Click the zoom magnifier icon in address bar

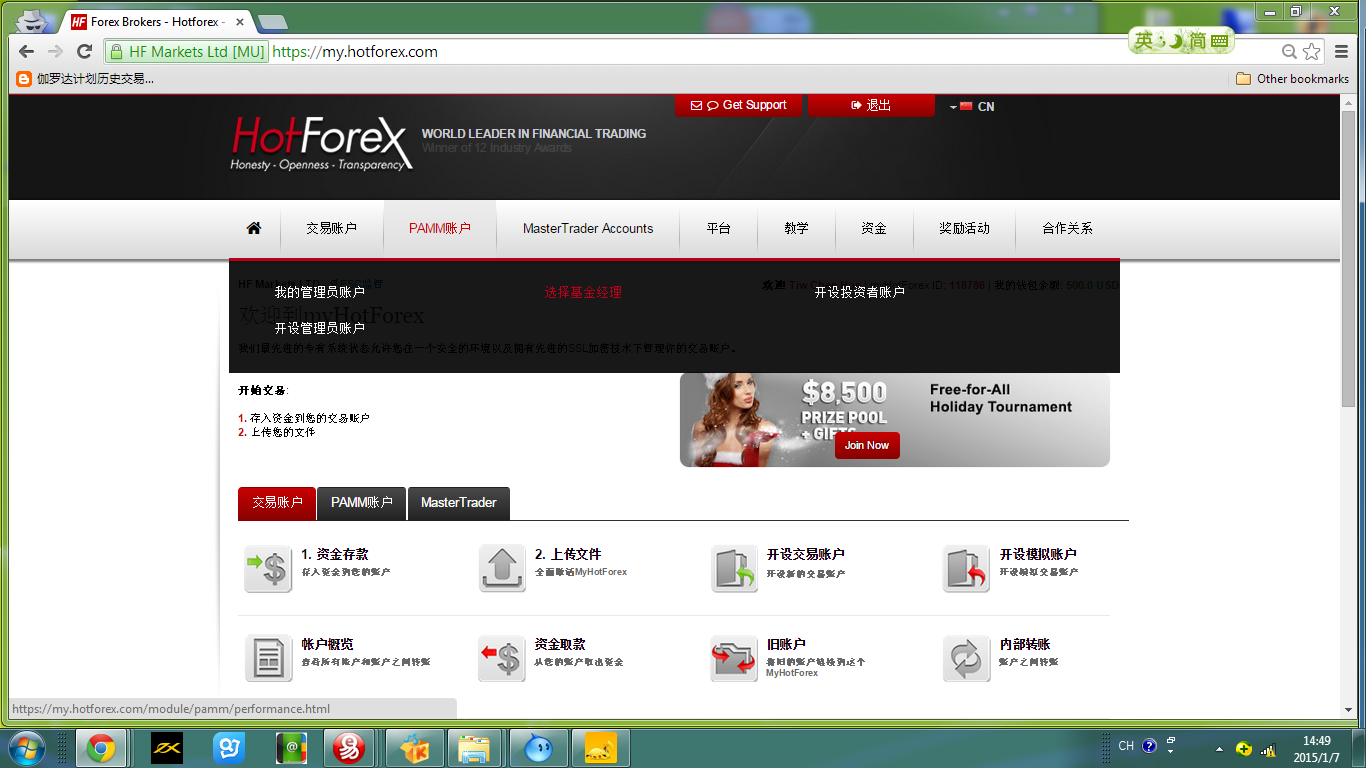click(x=1290, y=52)
